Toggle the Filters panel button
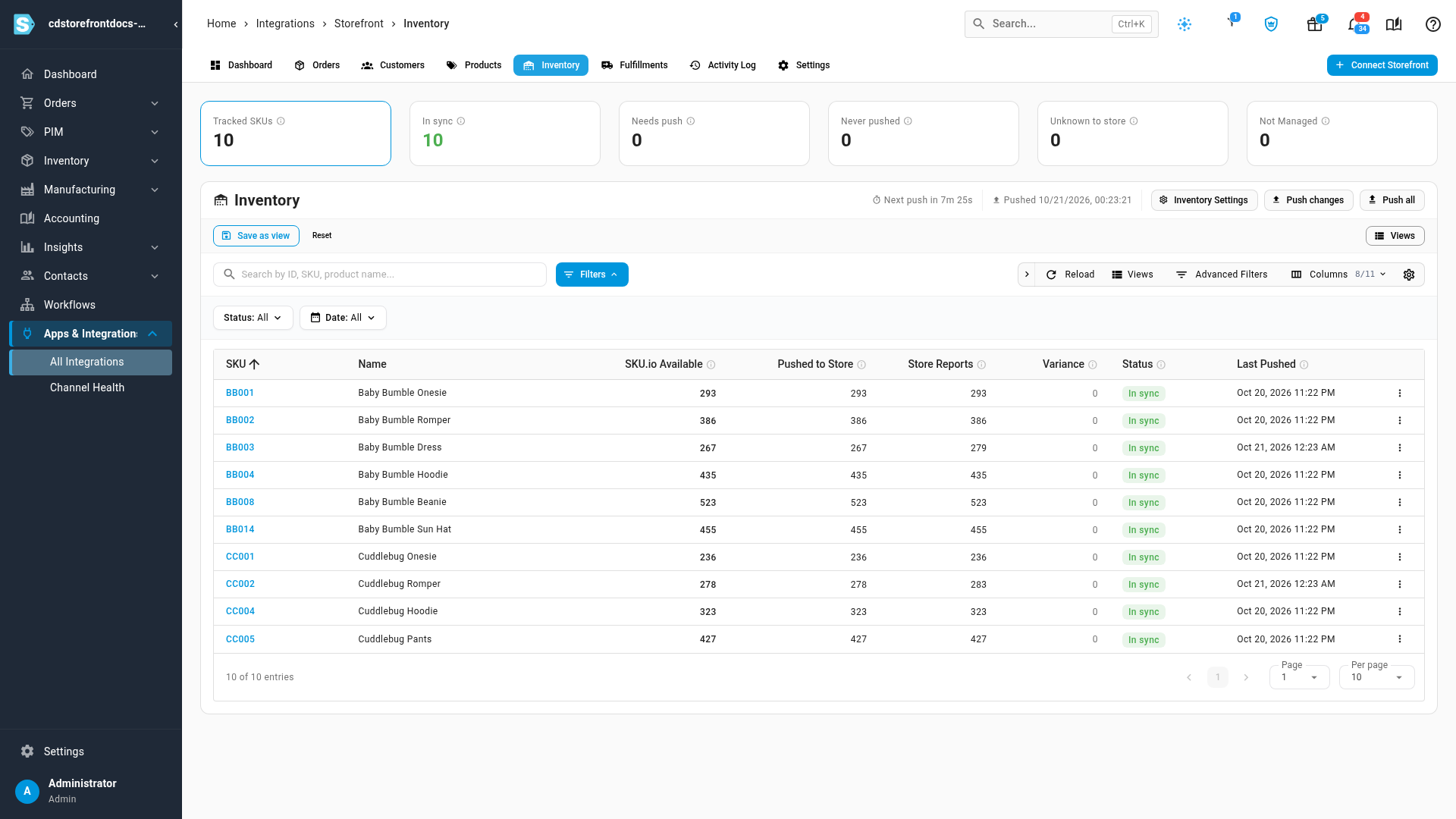Screen dimensions: 1456x819 592,275
